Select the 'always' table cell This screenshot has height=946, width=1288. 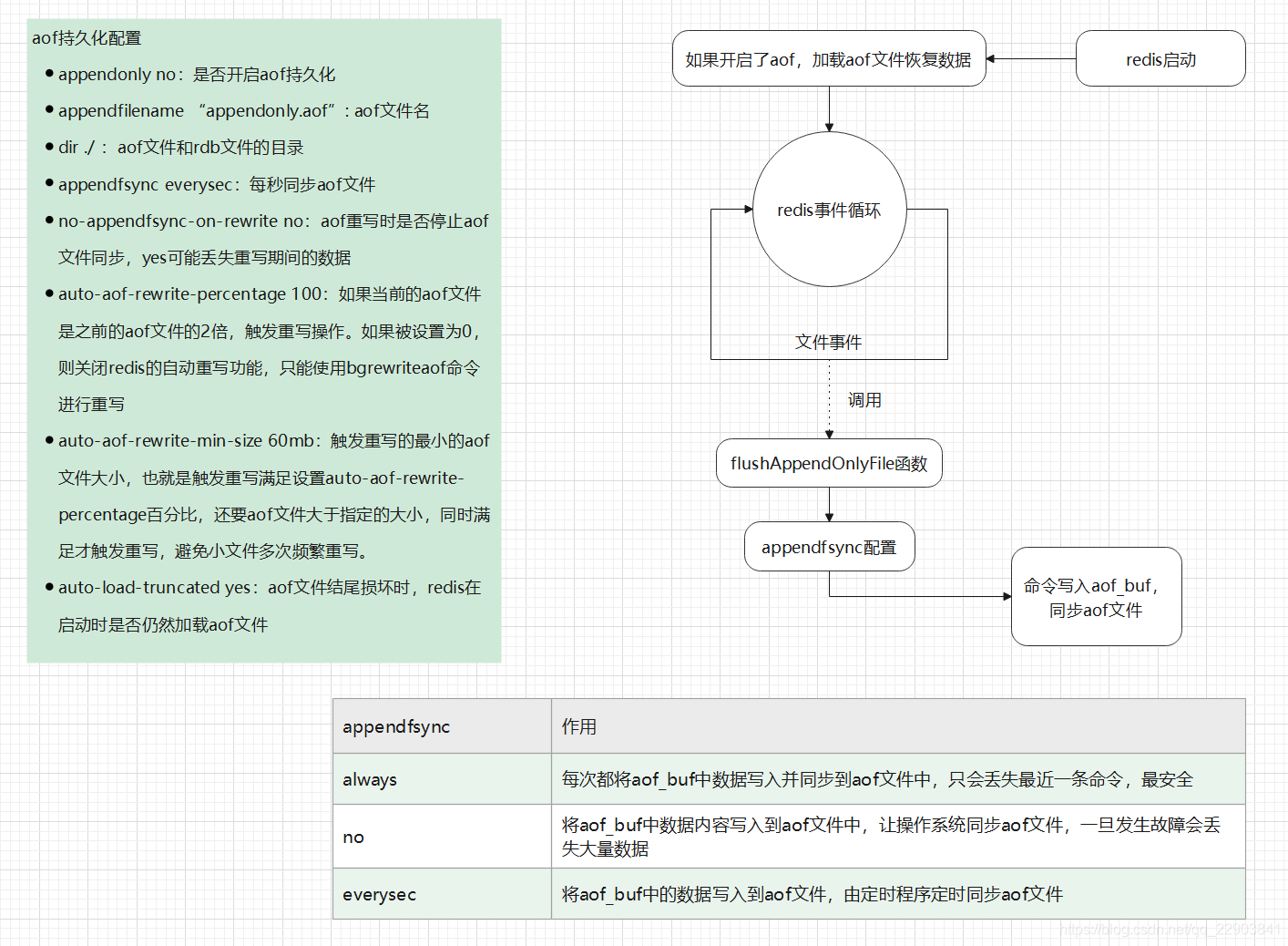[x=442, y=779]
